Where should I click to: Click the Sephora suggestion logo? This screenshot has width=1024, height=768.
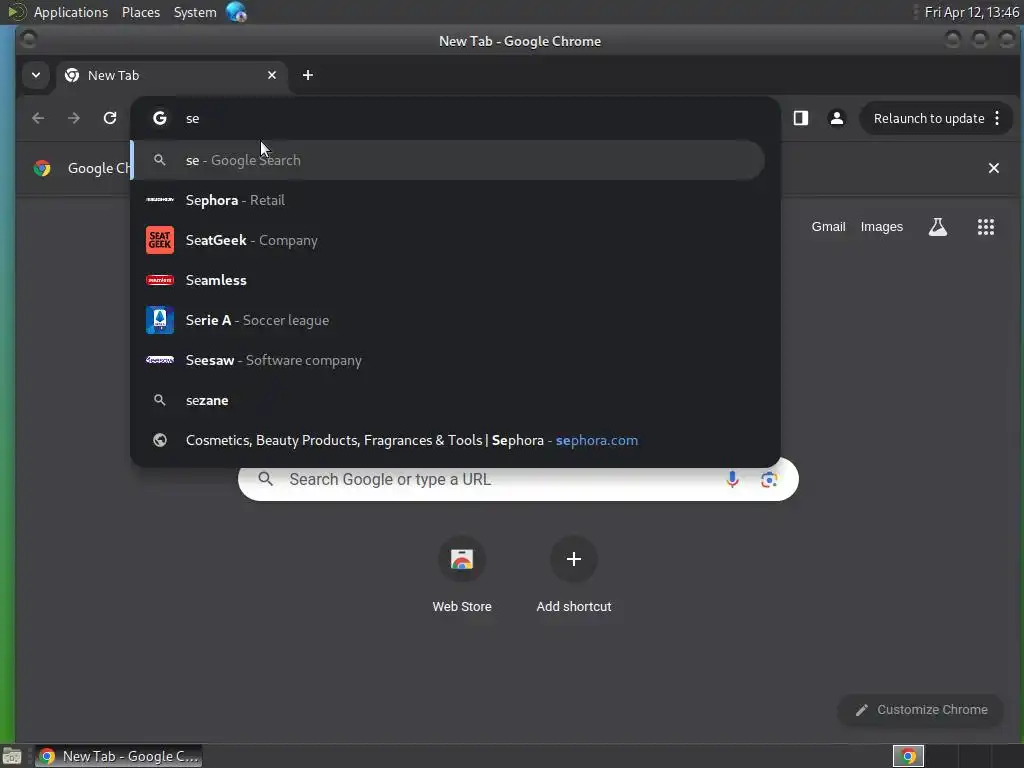click(160, 200)
